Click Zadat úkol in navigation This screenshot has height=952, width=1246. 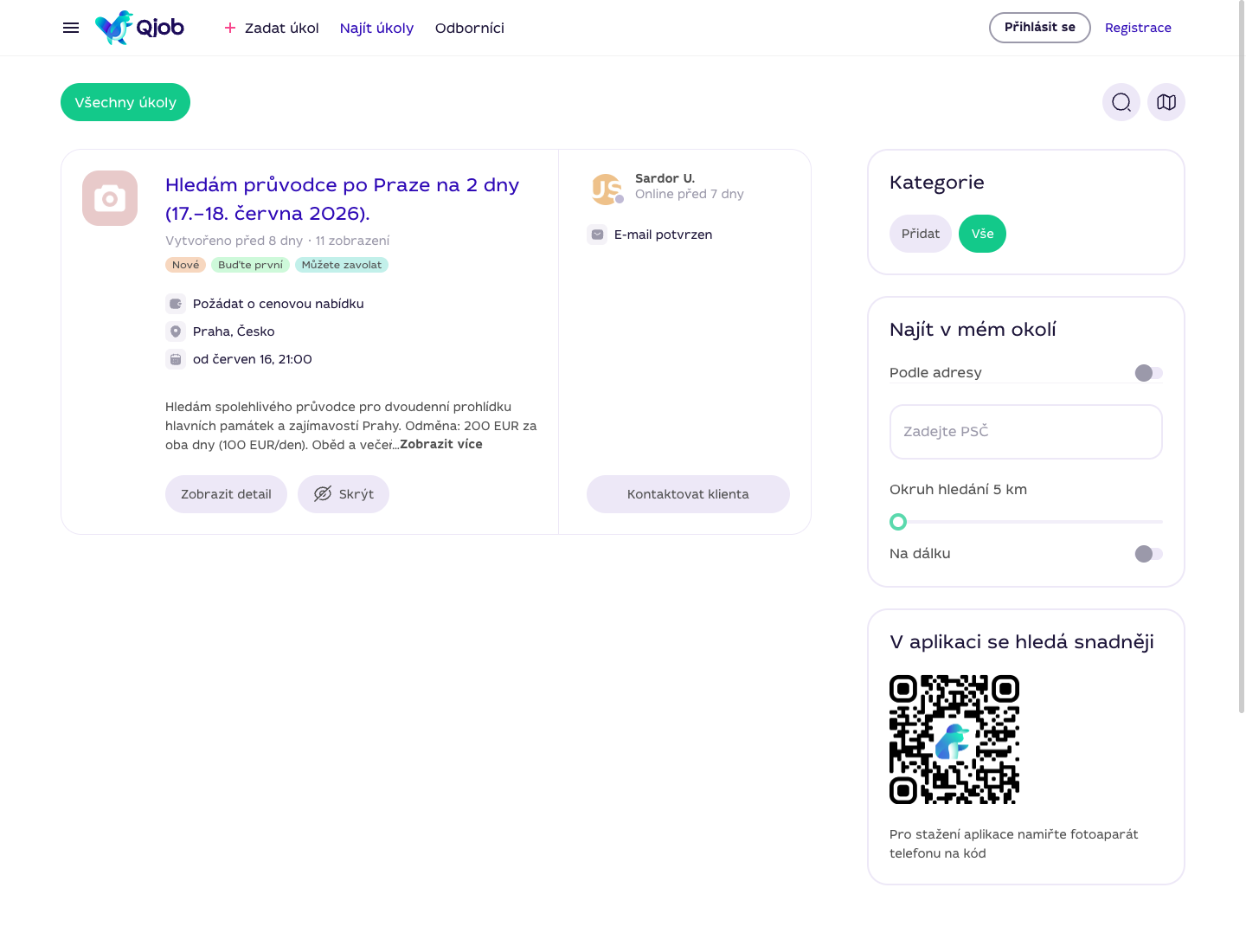[281, 28]
